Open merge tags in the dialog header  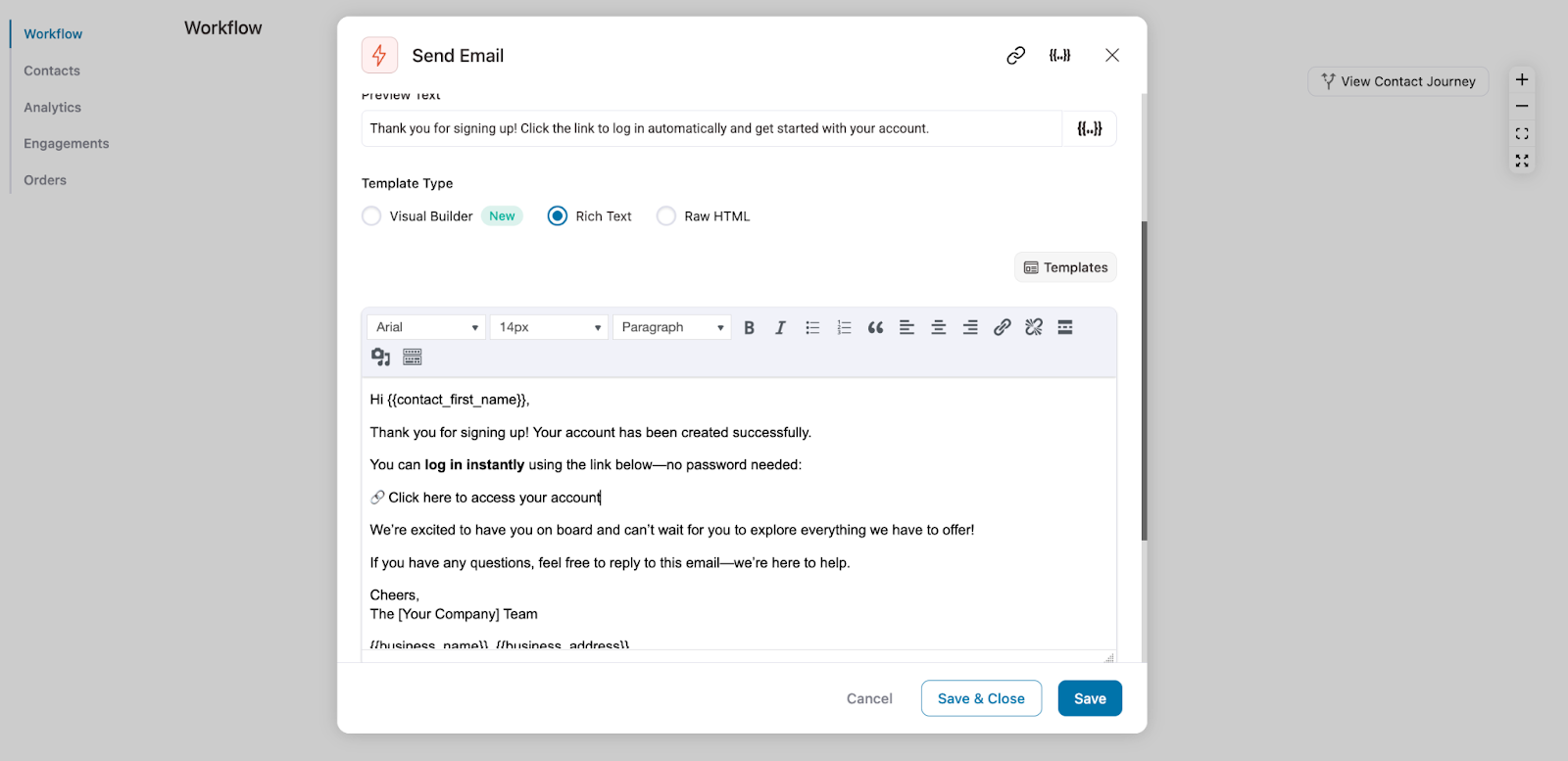[x=1061, y=55]
